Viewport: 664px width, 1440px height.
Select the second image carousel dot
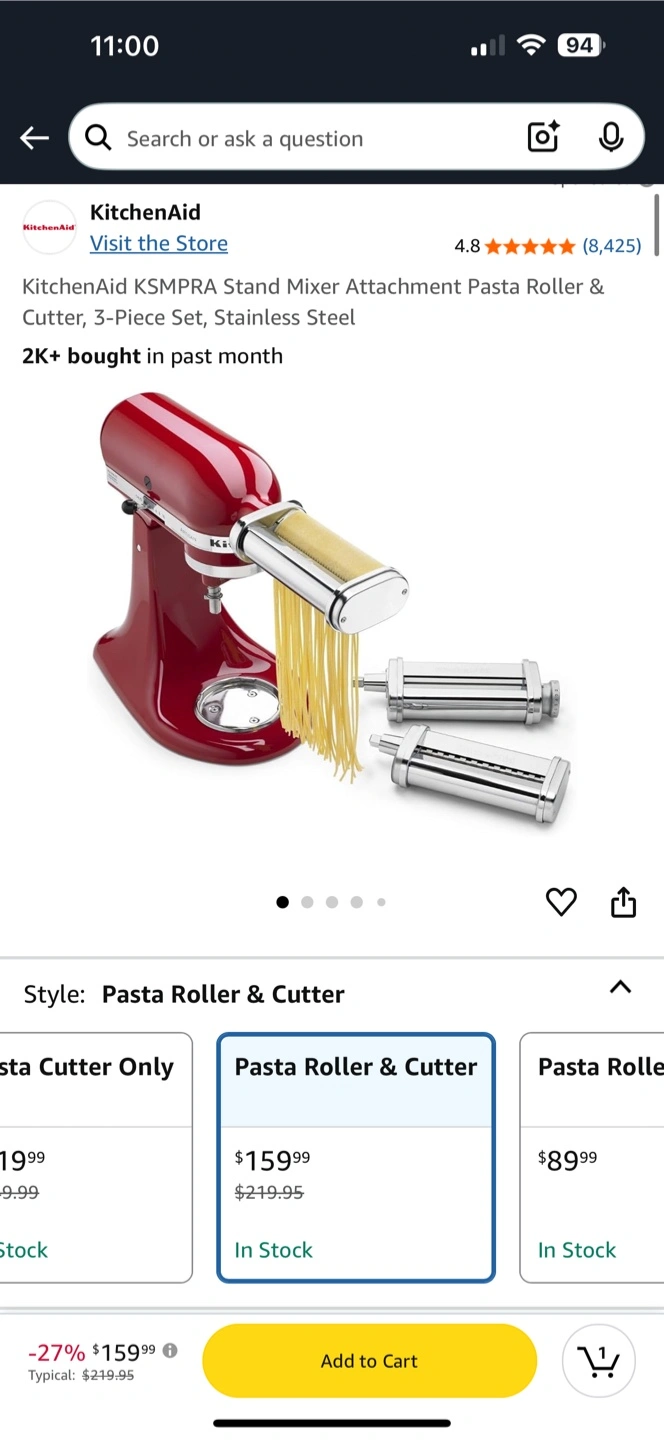pos(307,902)
